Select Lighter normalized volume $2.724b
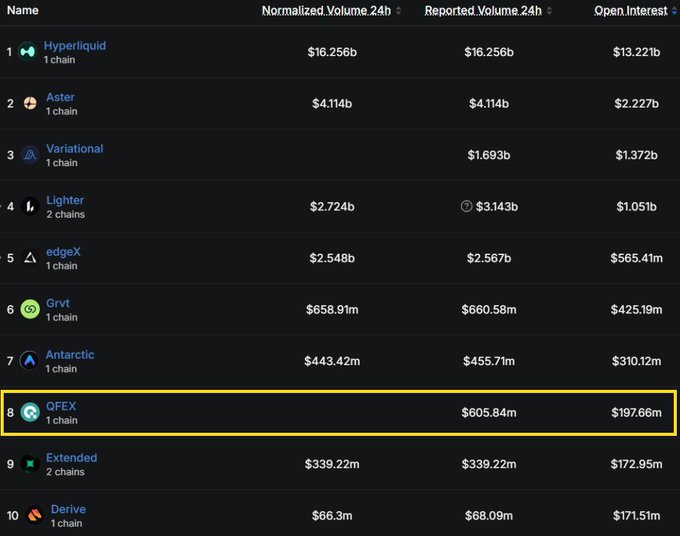Viewport: 680px width, 536px height. 332,206
